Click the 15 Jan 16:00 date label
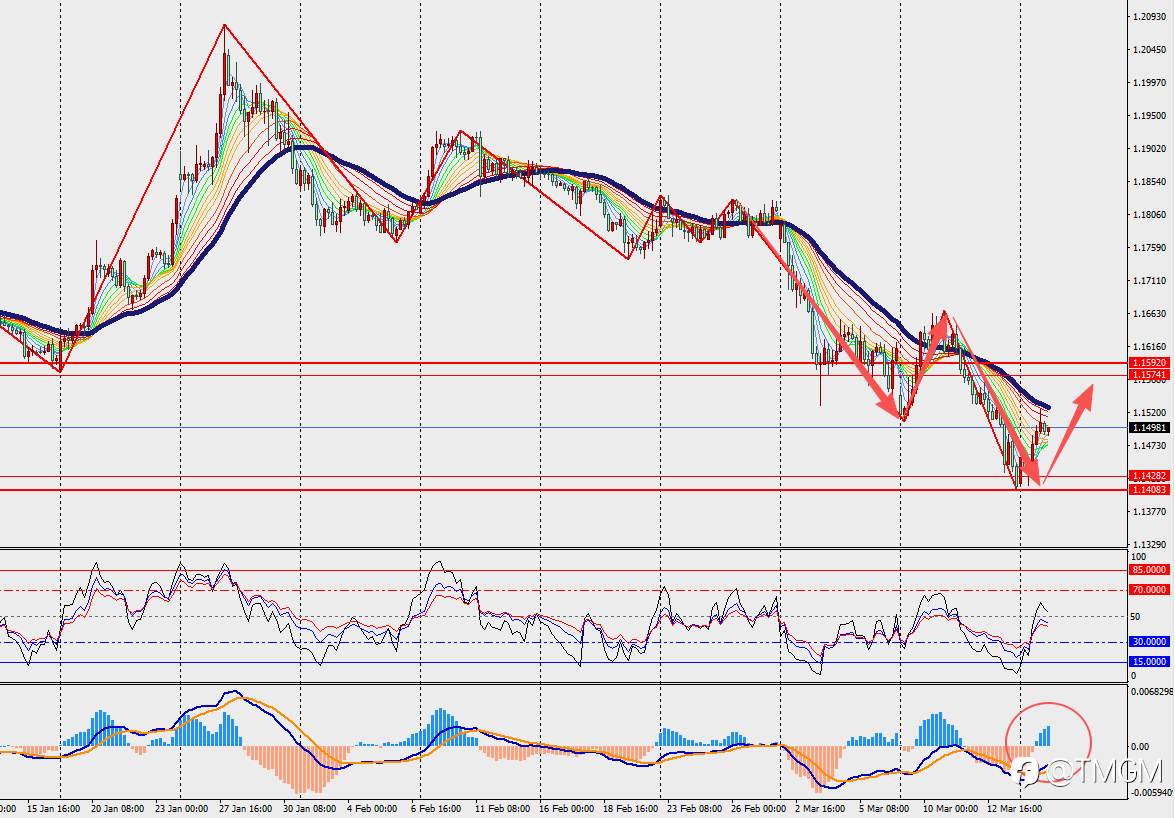The width and height of the screenshot is (1175, 818). click(53, 809)
